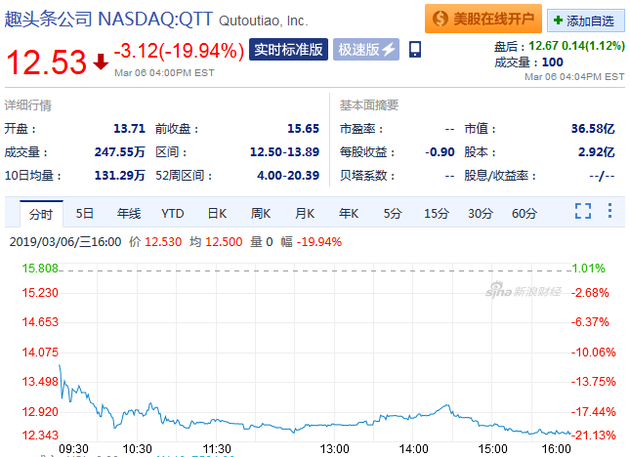This screenshot has width=630, height=457.
Task: Click the 52周区间 value 4.00-20.39
Action: 288,176
